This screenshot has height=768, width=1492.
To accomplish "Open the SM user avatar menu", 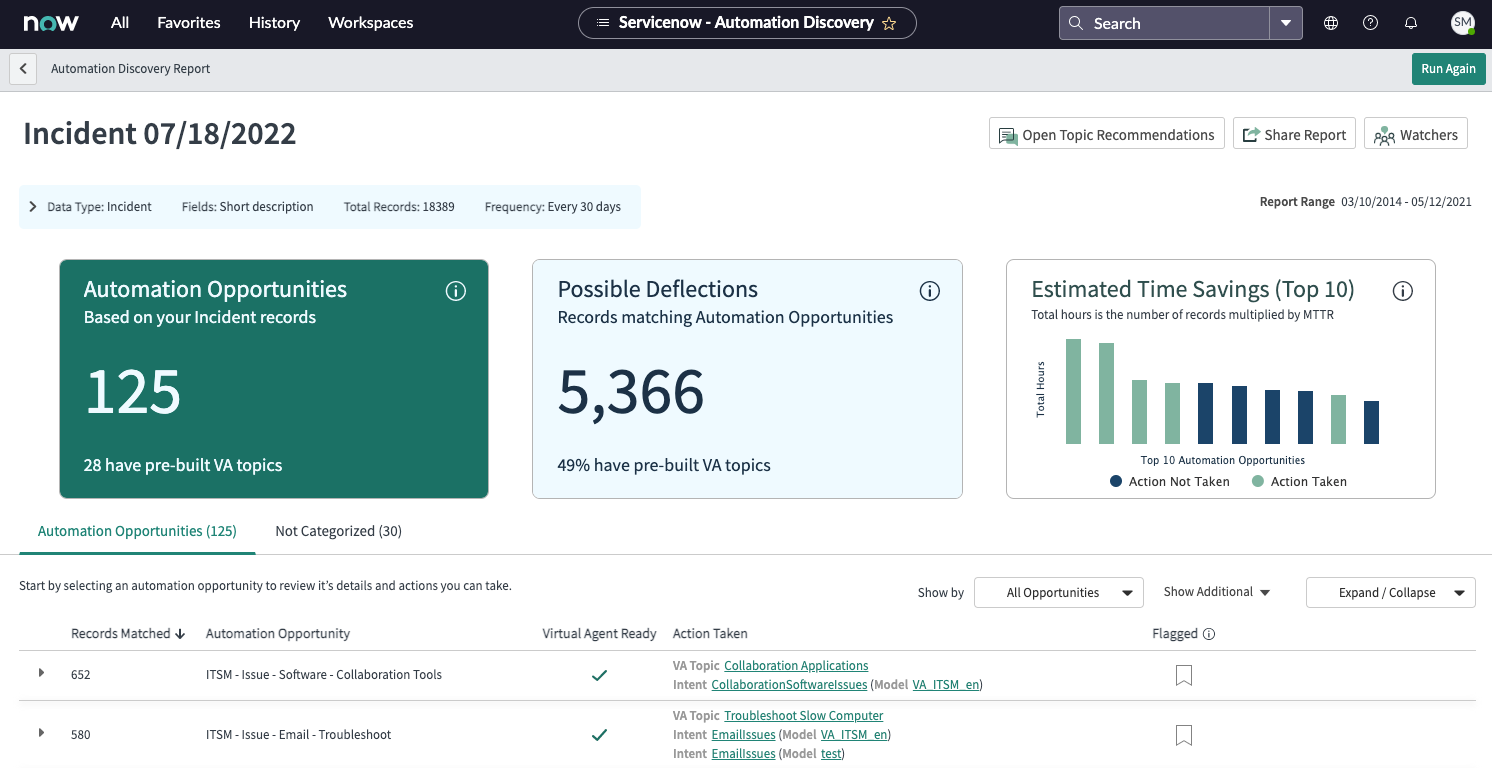I will [x=1462, y=22].
